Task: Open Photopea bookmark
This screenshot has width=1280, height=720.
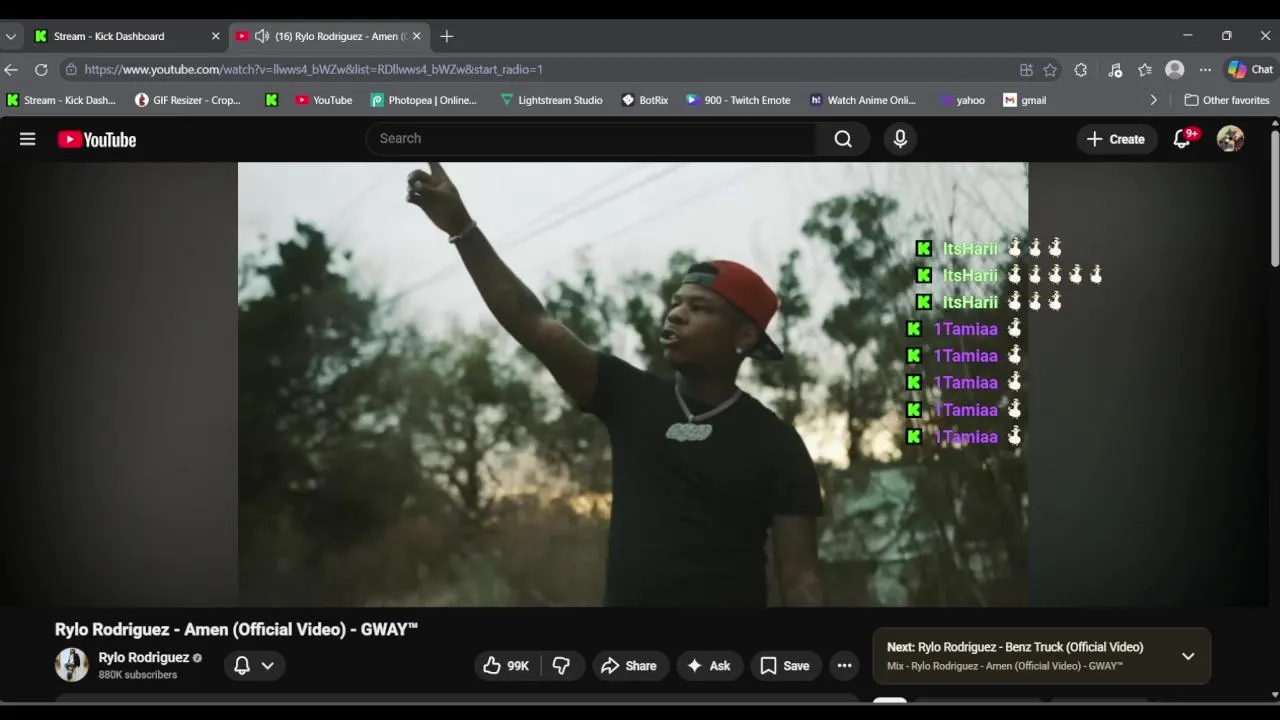Action: click(x=424, y=100)
